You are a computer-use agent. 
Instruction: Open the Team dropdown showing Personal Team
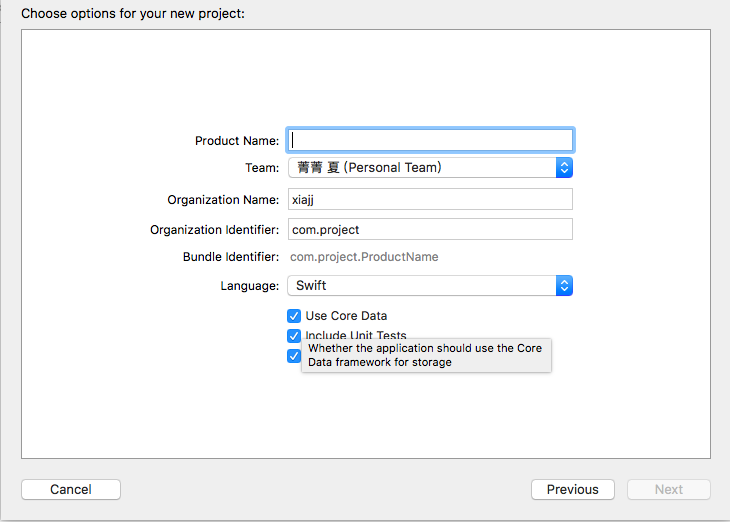[422, 168]
